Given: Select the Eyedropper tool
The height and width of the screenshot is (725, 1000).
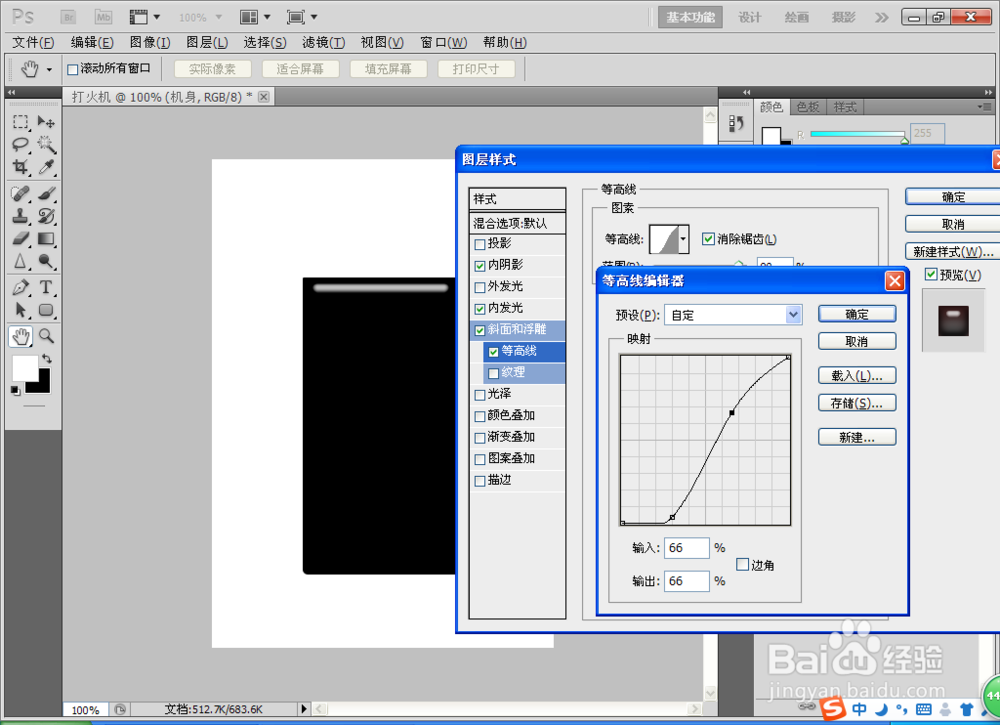Looking at the screenshot, I should click(x=46, y=167).
